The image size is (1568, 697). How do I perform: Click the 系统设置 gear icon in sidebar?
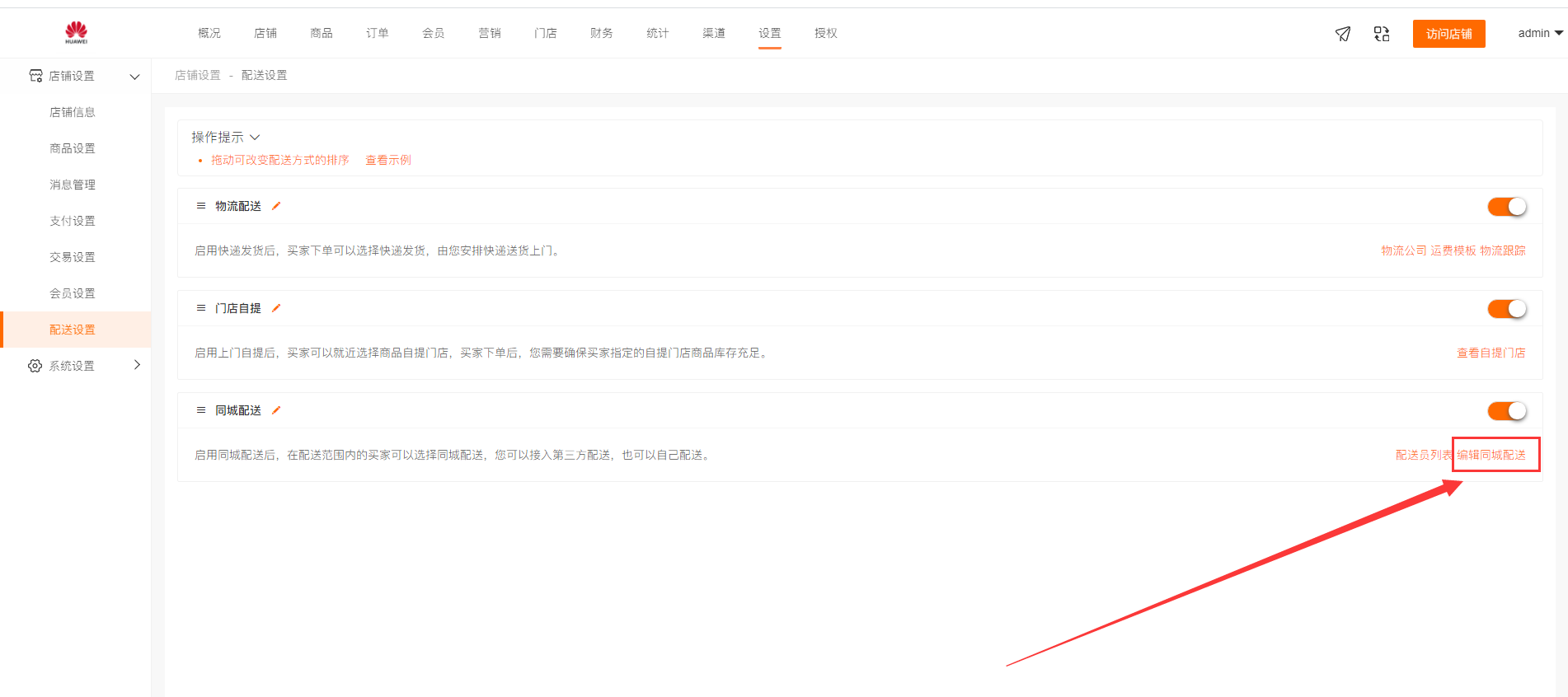tap(35, 366)
